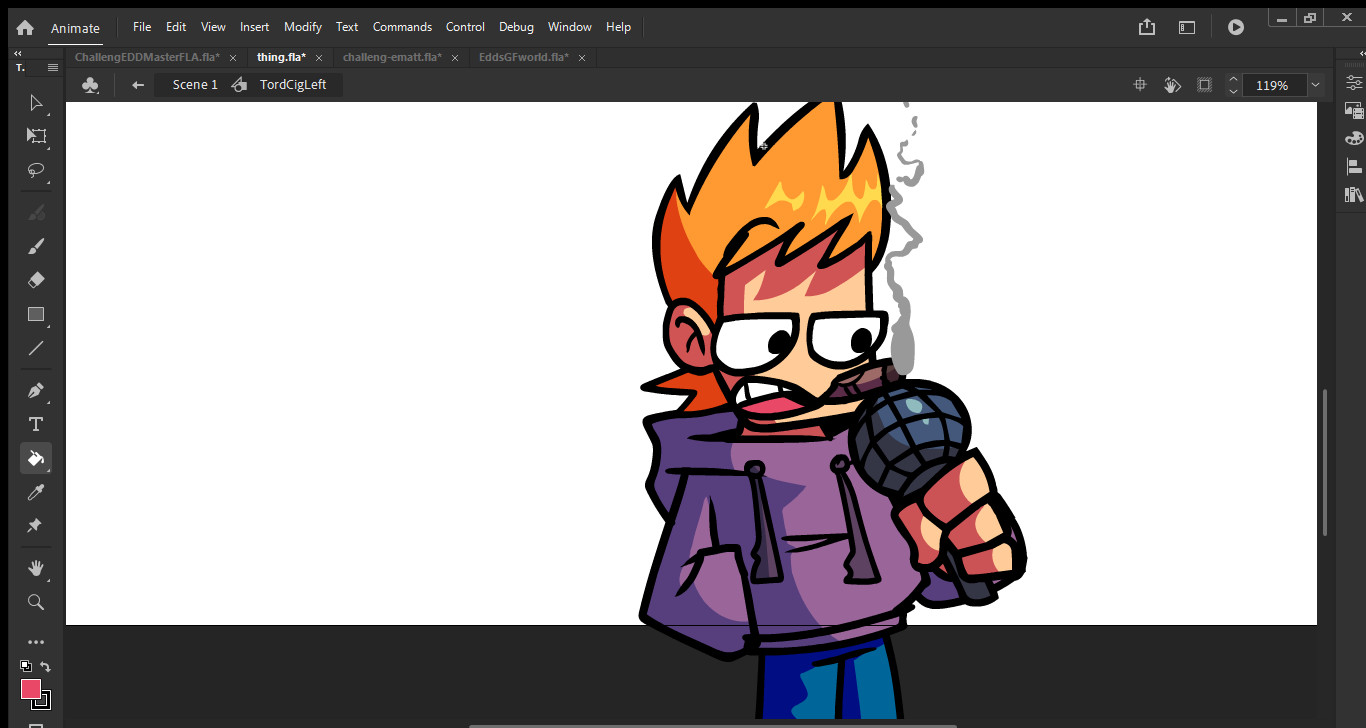The height and width of the screenshot is (728, 1366).
Task: Select the Eraser tool
Action: coord(36,280)
